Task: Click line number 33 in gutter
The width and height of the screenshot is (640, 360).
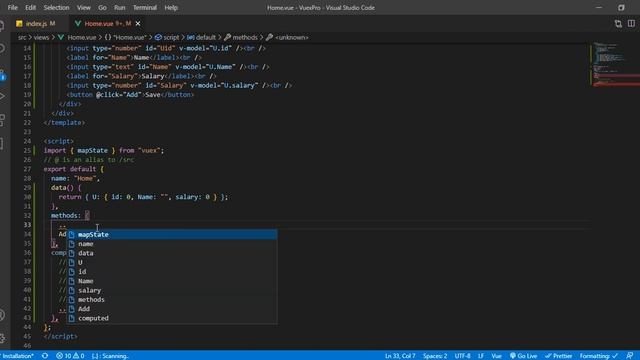Action: click(x=27, y=225)
